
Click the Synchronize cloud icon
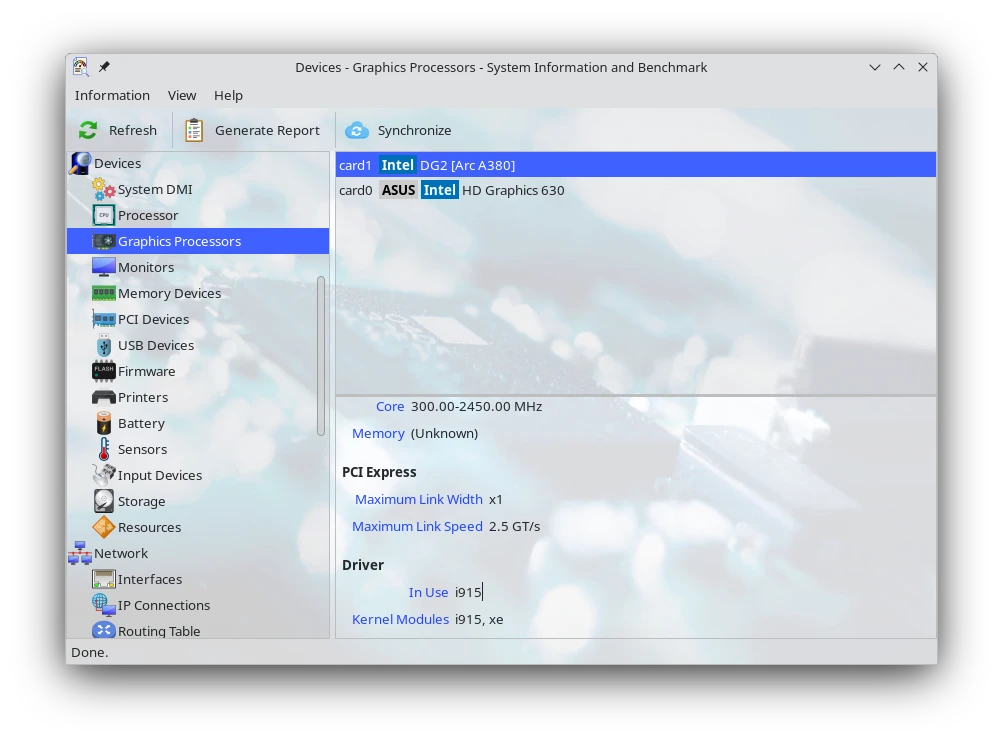click(x=357, y=130)
